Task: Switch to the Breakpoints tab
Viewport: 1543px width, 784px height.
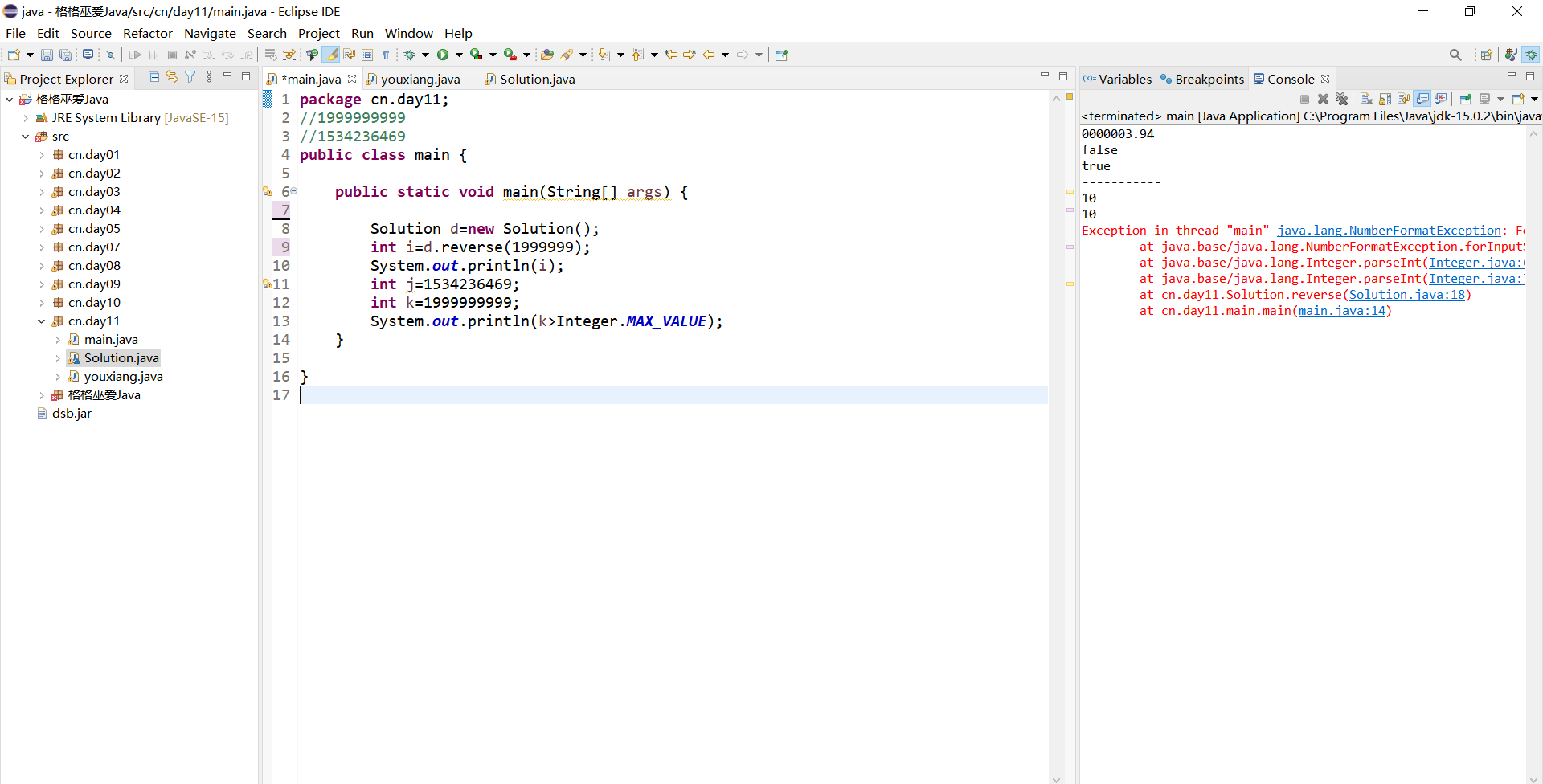Action: [1202, 79]
